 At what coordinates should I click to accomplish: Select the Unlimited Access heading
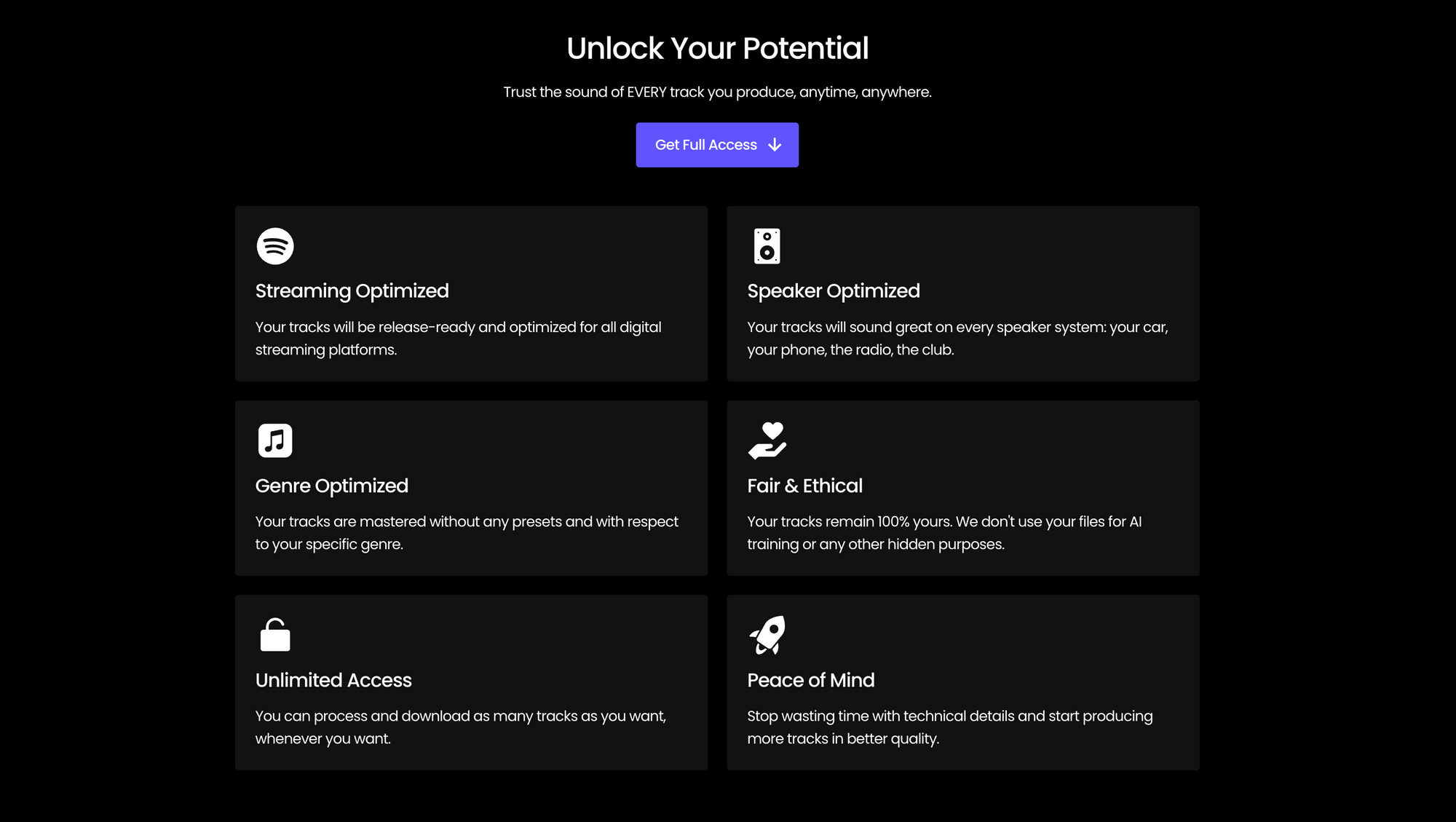(x=333, y=680)
